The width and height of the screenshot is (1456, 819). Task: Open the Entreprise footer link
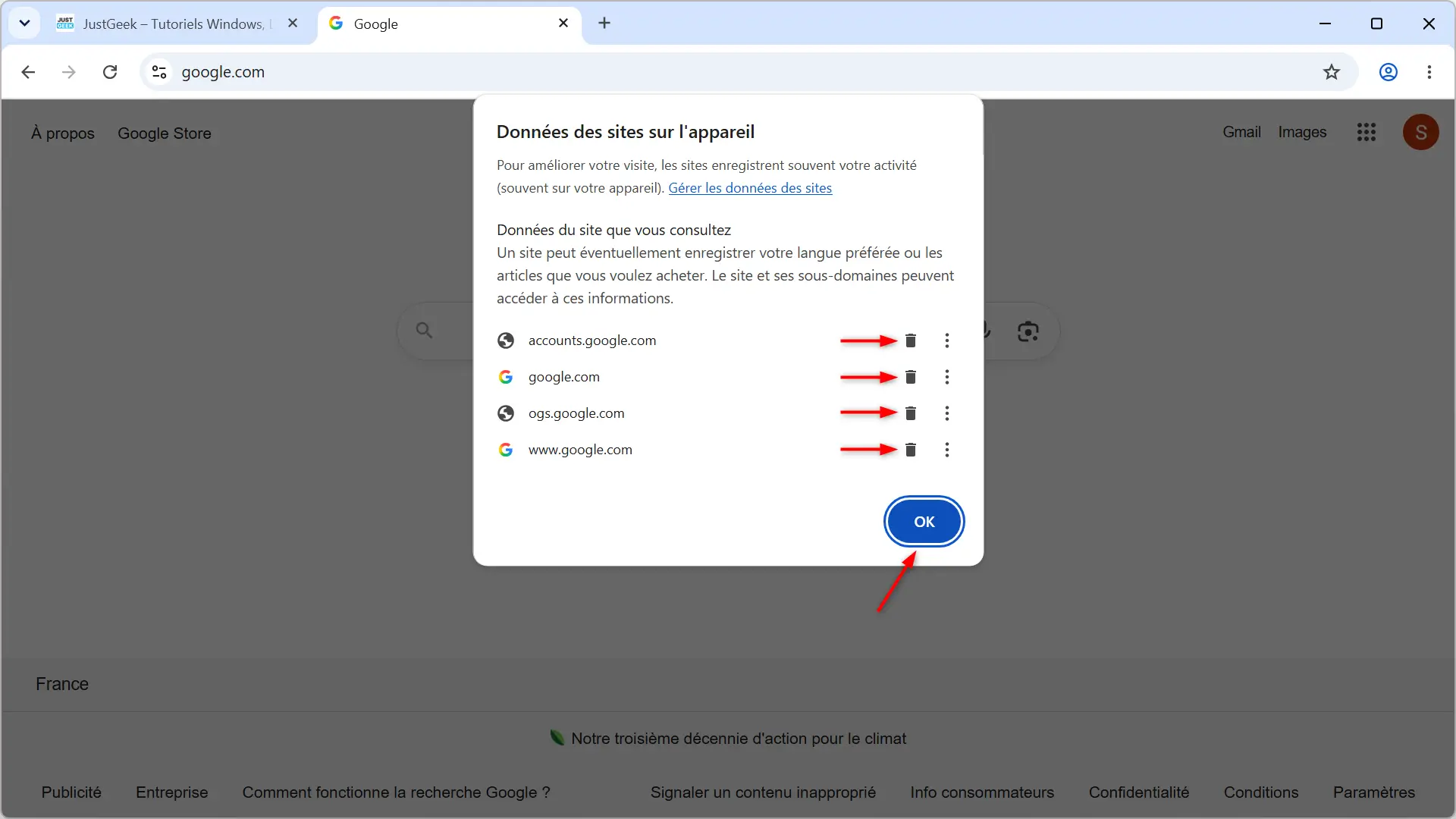pos(172,792)
